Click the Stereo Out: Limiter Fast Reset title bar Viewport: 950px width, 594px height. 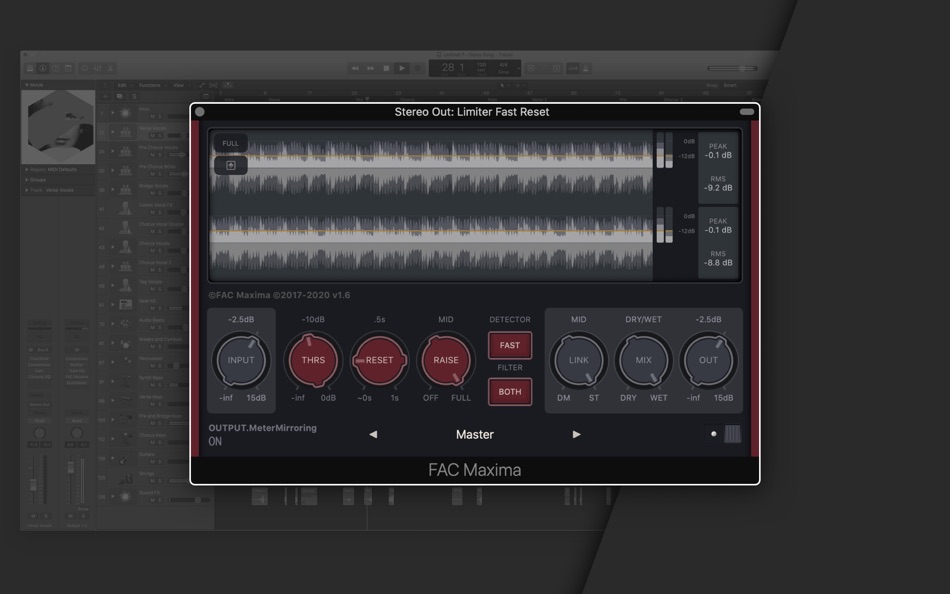[476, 111]
